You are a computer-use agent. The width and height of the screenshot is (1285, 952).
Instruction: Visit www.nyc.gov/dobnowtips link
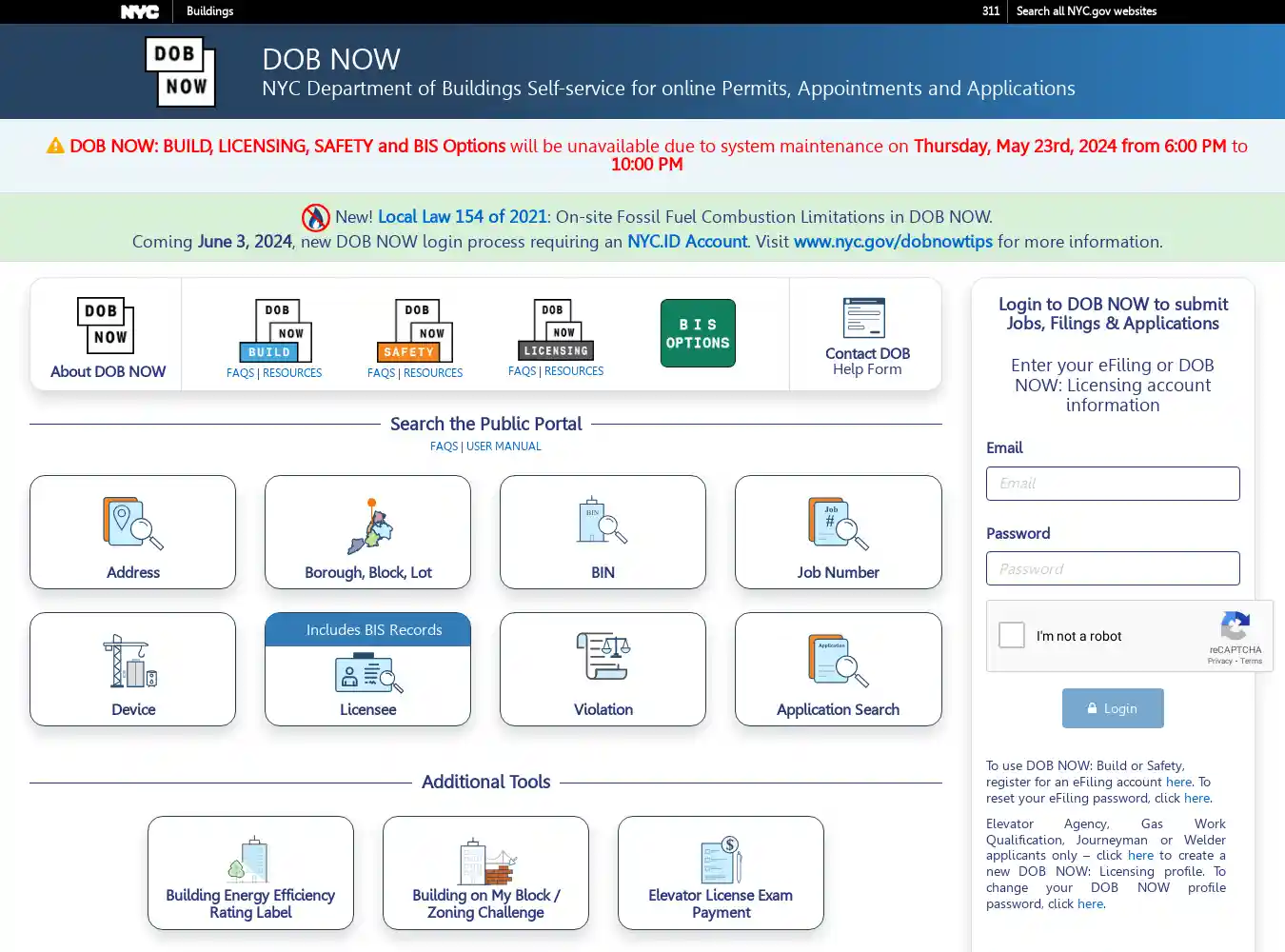click(x=893, y=242)
